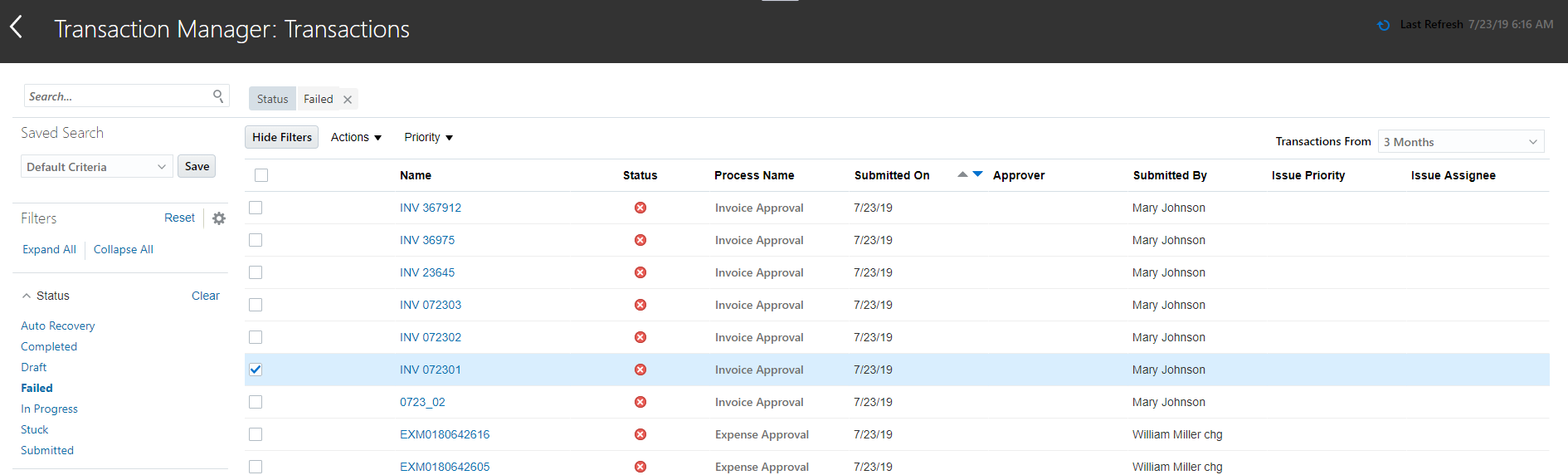The height and width of the screenshot is (475, 1568).
Task: Remove the Failed status filter chip
Action: [x=348, y=100]
